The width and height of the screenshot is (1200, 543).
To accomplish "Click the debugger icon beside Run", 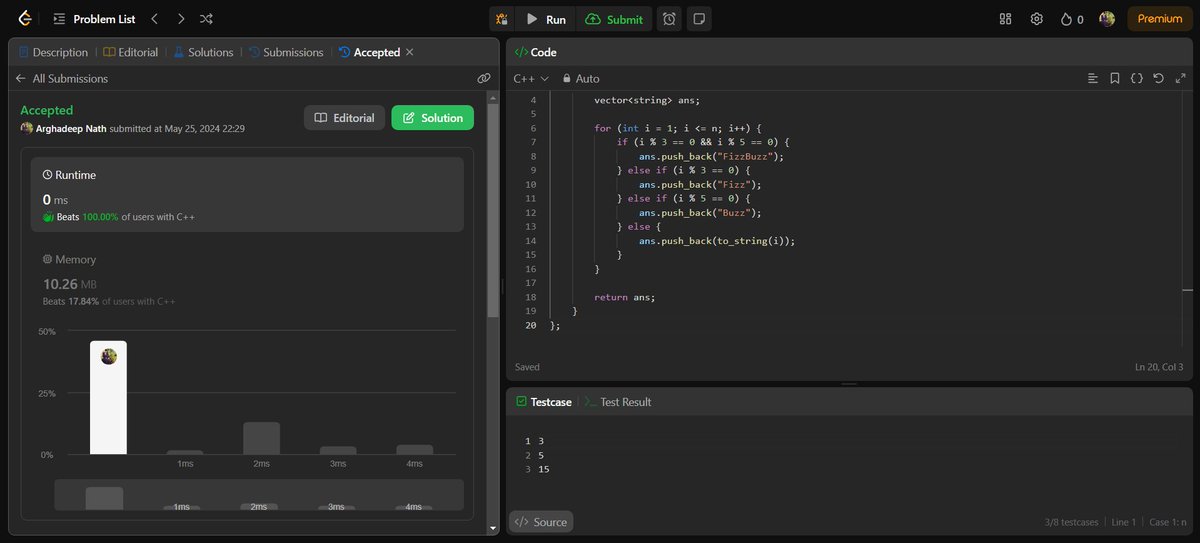I will (502, 19).
